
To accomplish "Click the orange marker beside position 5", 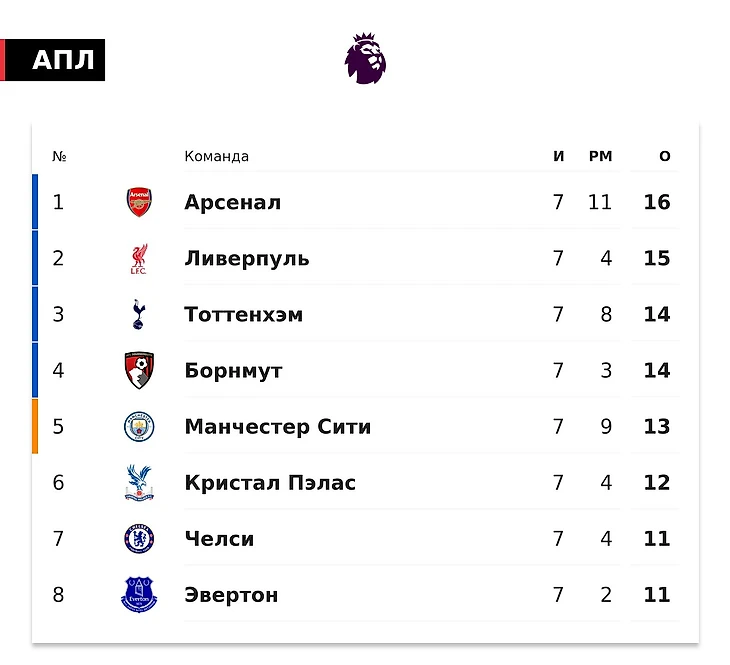I will click(35, 427).
